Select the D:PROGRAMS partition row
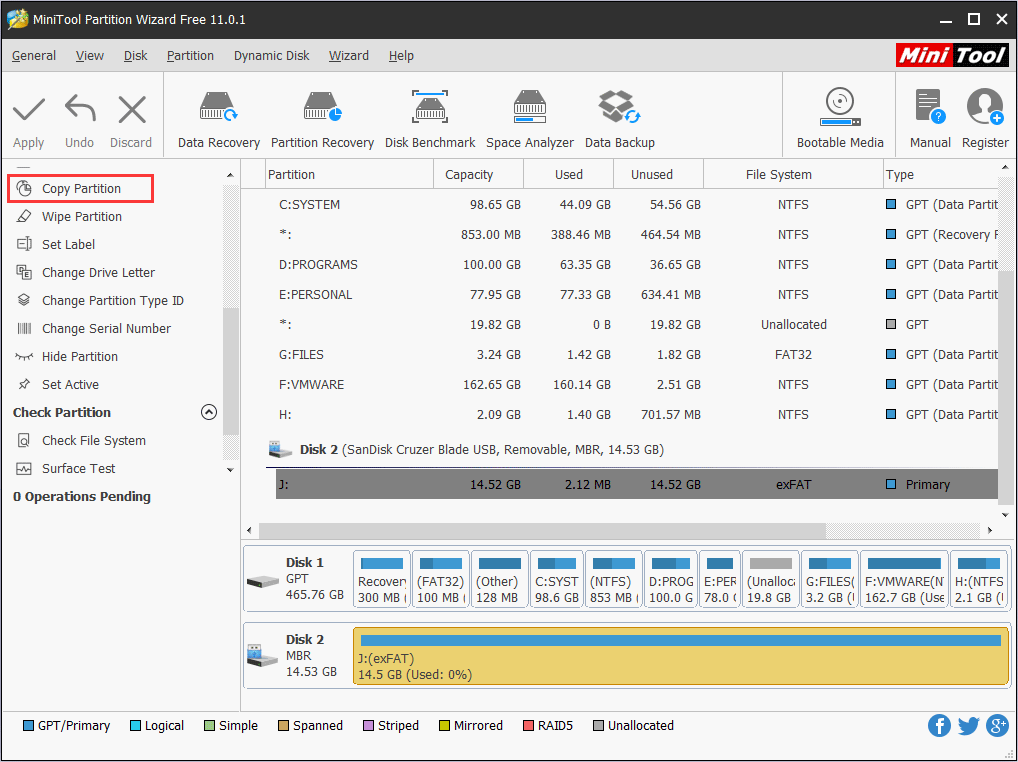The height and width of the screenshot is (762, 1018). 637,265
